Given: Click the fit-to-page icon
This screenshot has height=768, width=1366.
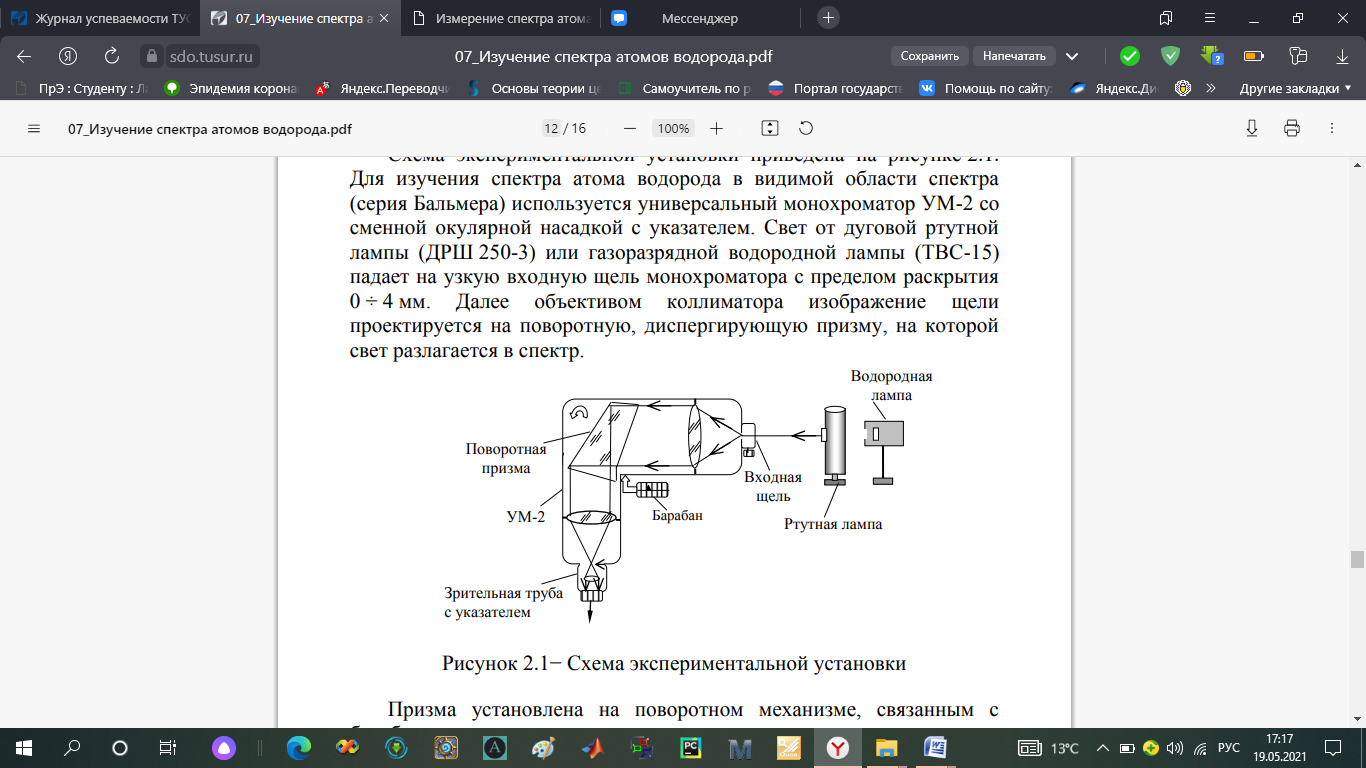Looking at the screenshot, I should 770,129.
